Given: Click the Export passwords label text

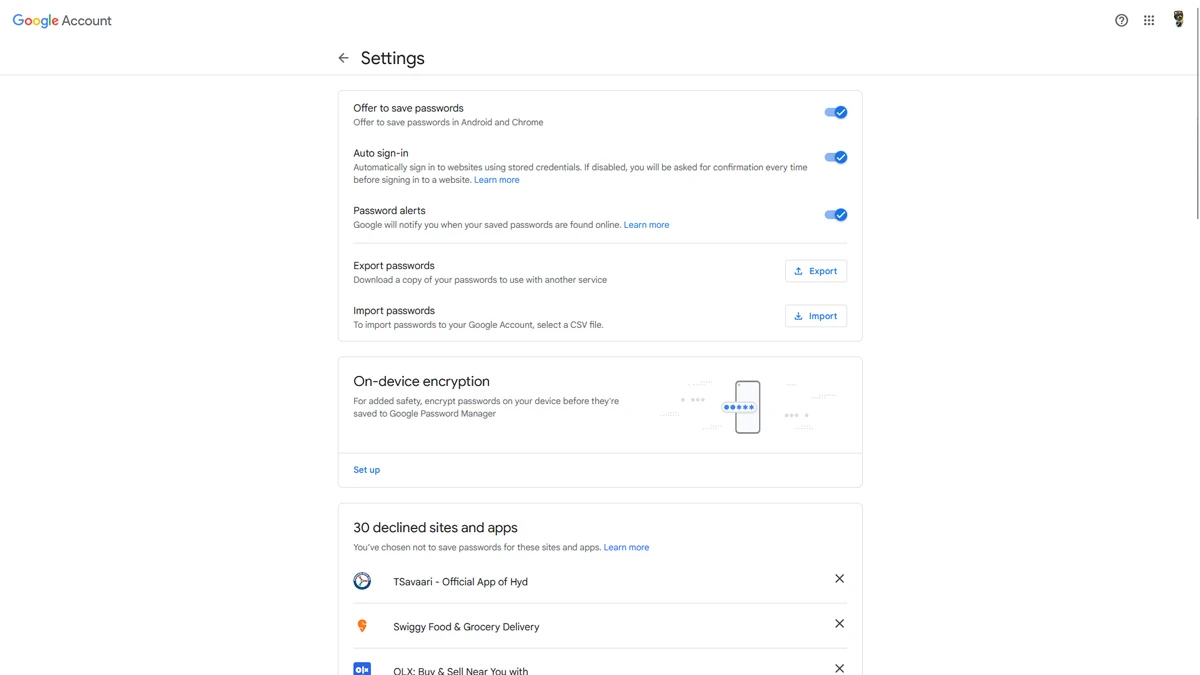Looking at the screenshot, I should coord(394,266).
